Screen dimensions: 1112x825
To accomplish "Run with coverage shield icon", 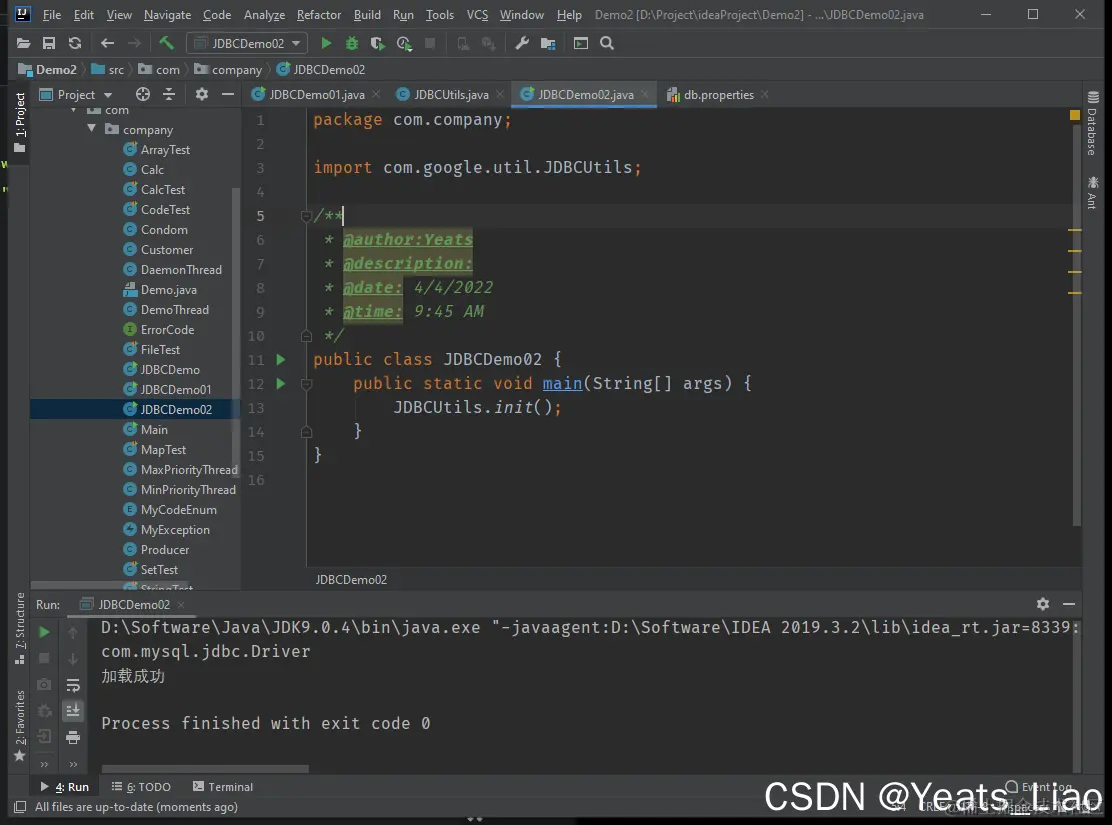I will click(x=377, y=43).
